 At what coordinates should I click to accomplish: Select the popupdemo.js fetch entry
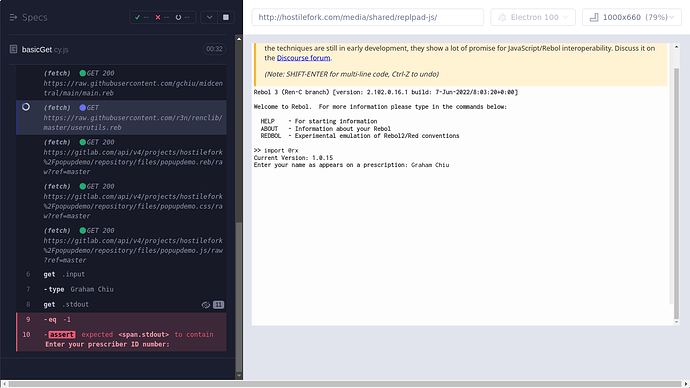(121, 245)
